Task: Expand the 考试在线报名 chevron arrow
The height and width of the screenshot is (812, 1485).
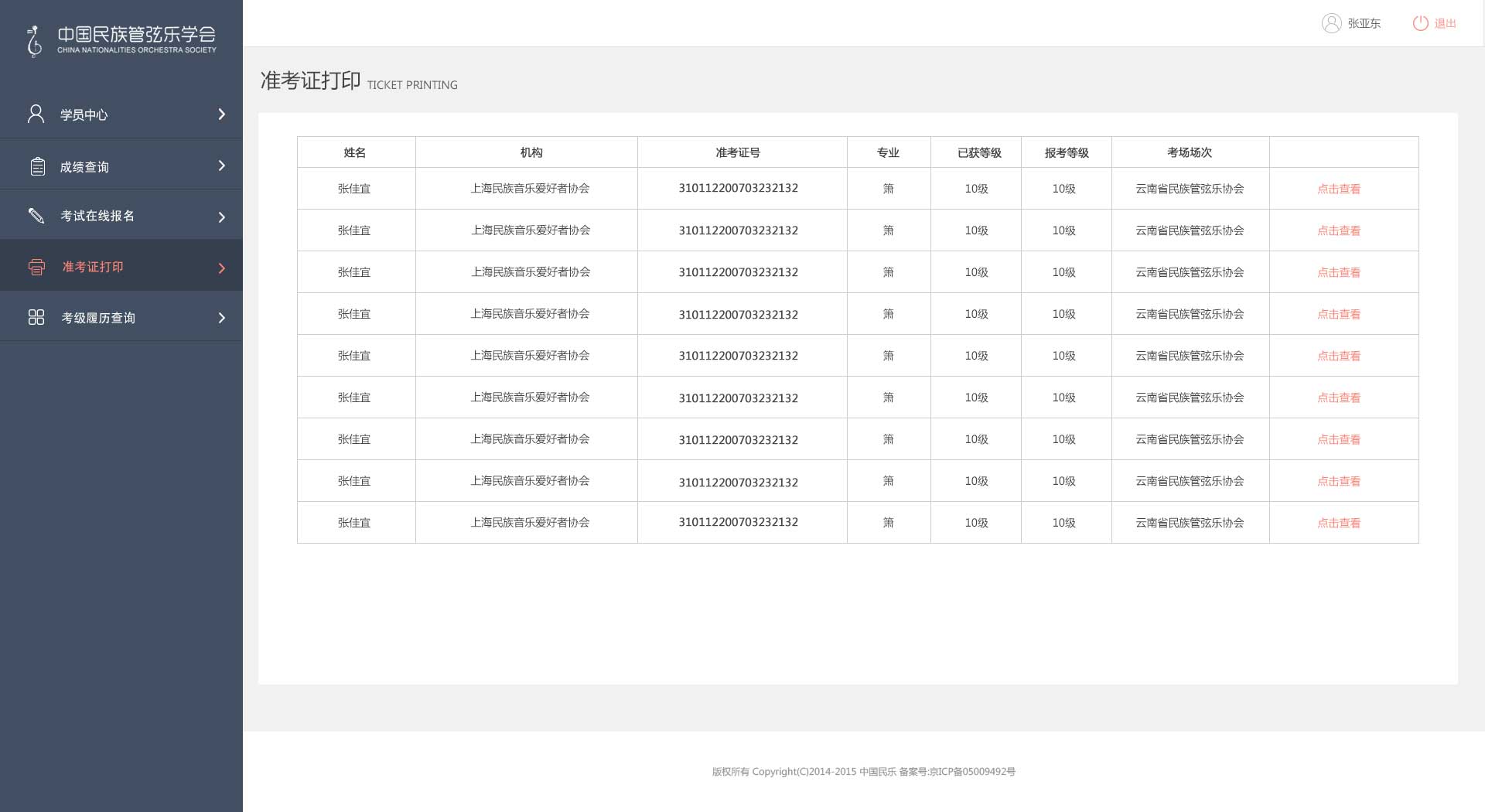Action: coord(222,217)
